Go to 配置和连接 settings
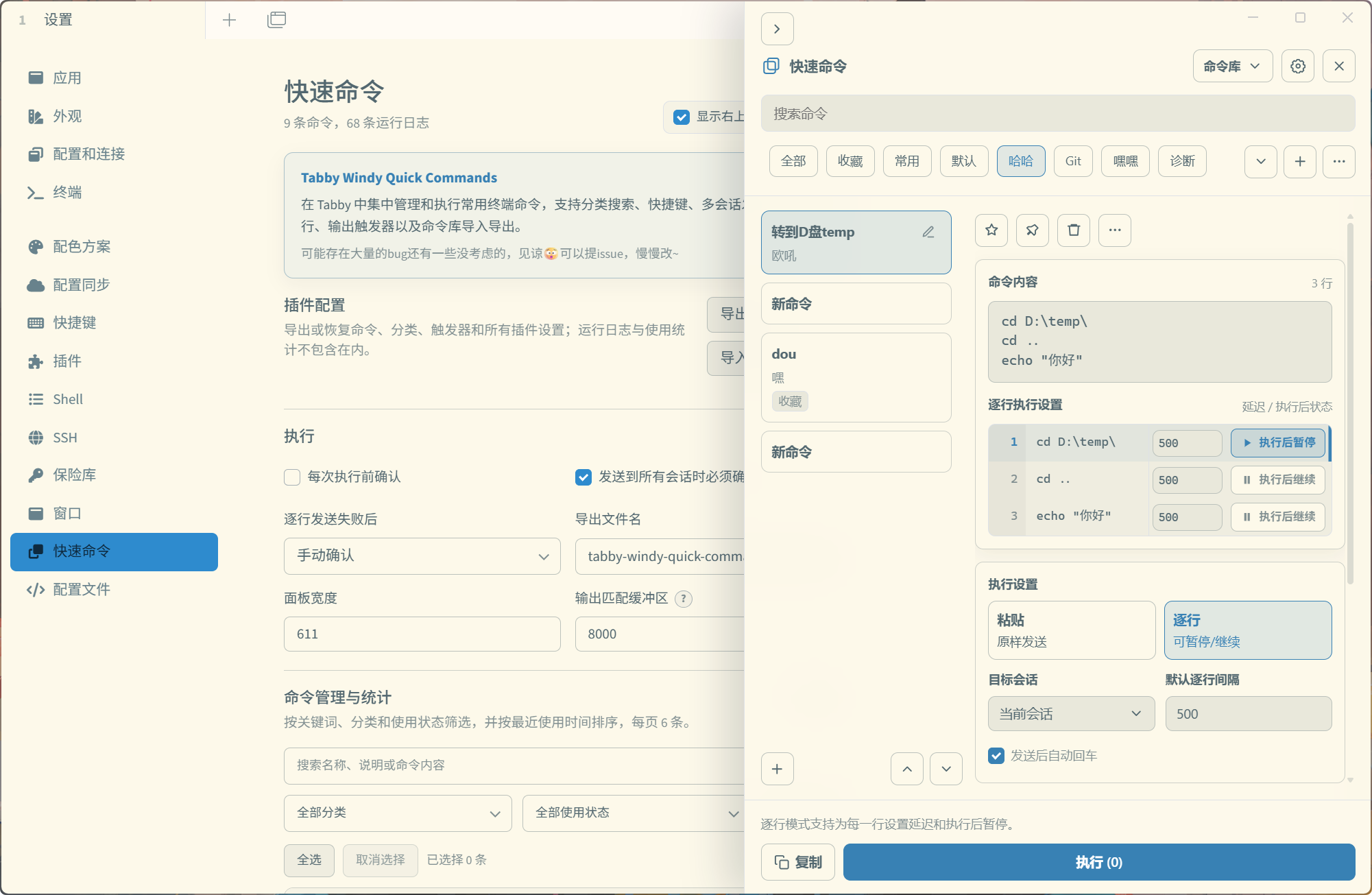1372x895 pixels. click(114, 154)
